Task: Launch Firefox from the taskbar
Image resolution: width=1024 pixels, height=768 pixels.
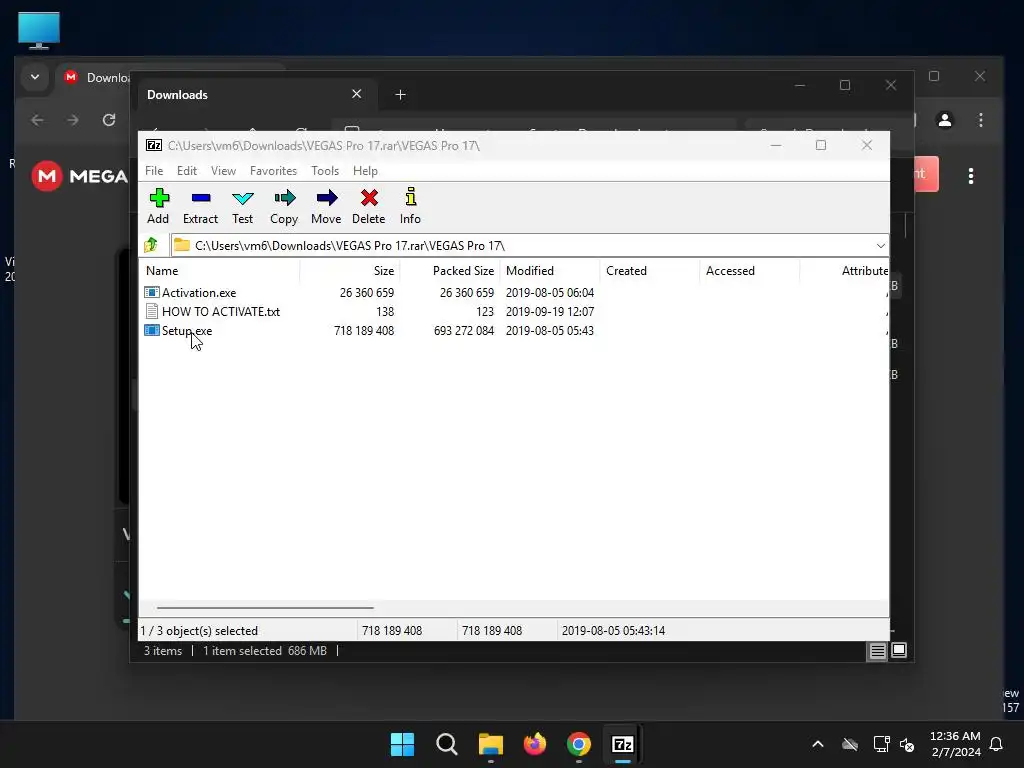Action: pyautogui.click(x=535, y=744)
